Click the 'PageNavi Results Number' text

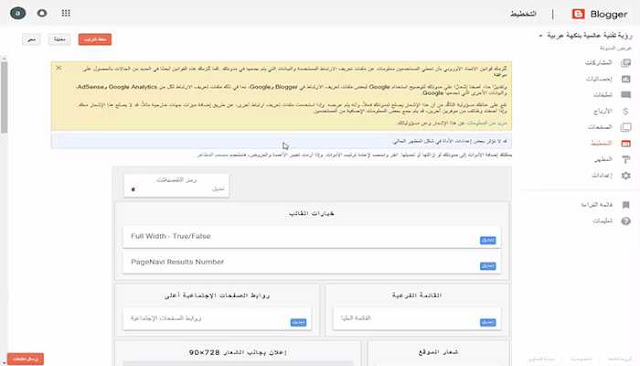pos(177,262)
